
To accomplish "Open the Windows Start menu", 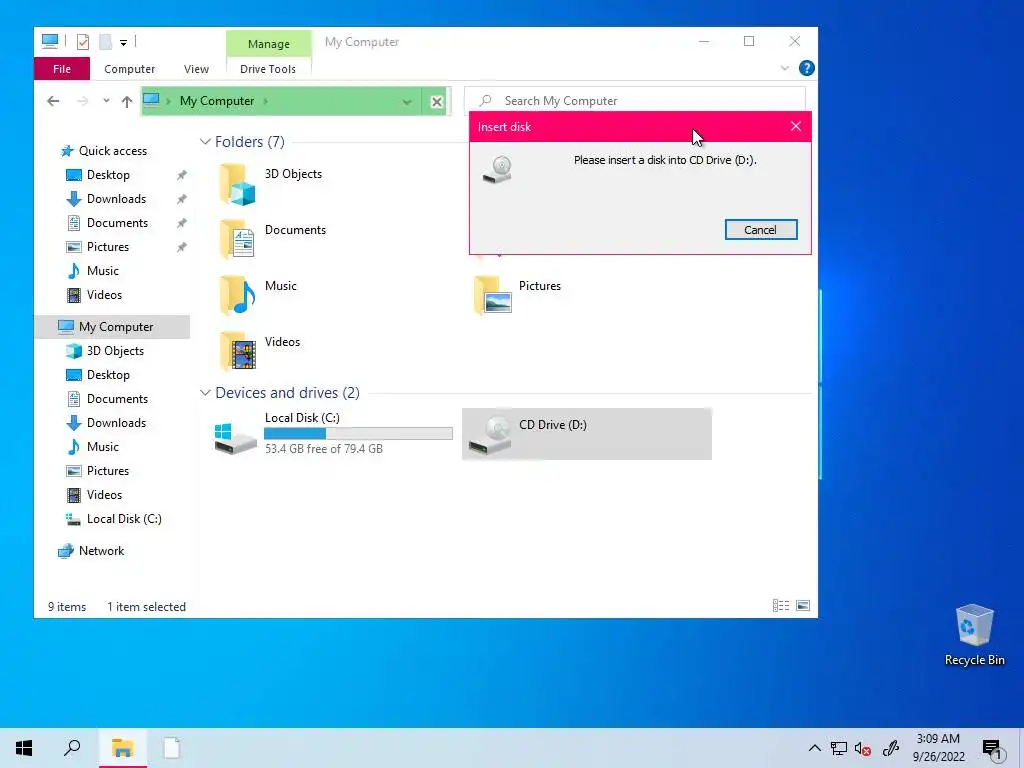I will click(24, 748).
